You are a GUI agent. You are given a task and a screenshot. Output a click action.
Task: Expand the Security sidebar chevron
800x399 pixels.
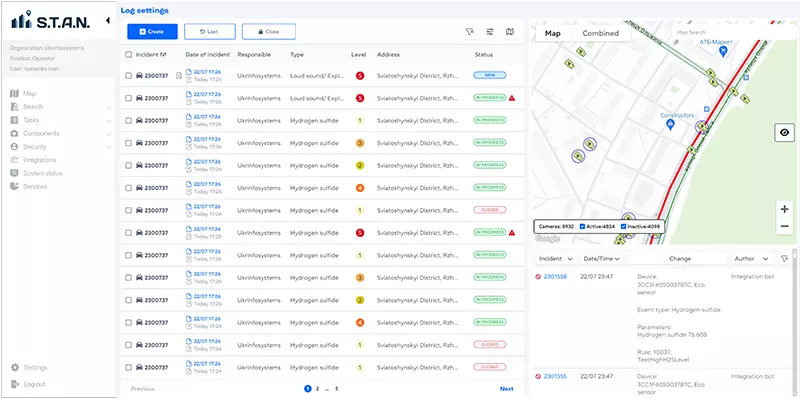[109, 147]
